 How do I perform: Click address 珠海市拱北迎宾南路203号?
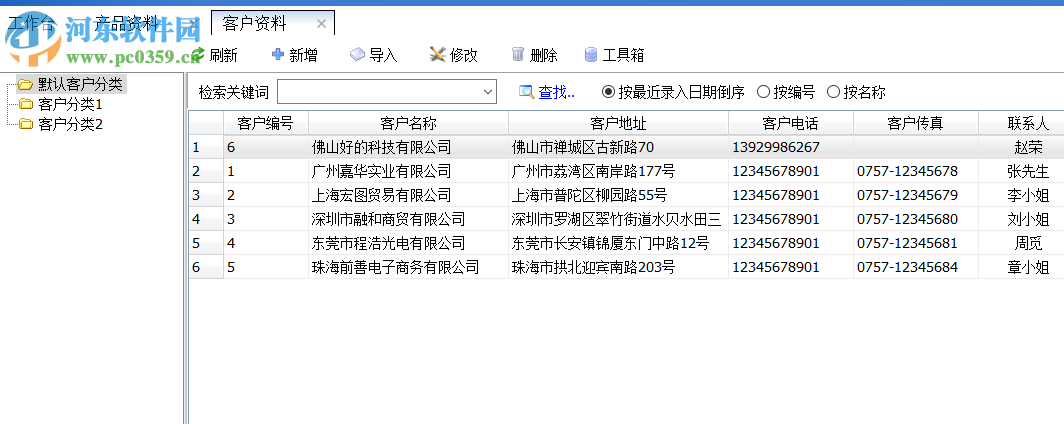[x=593, y=267]
